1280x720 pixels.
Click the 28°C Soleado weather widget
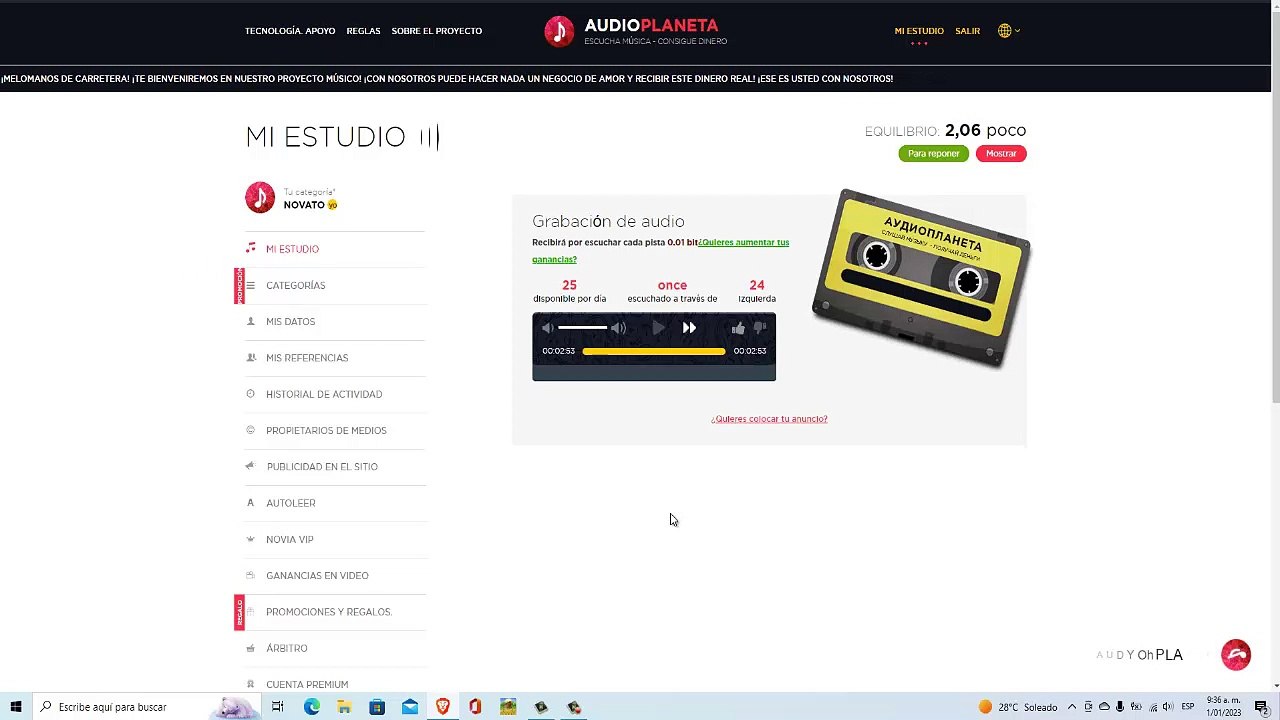1018,707
